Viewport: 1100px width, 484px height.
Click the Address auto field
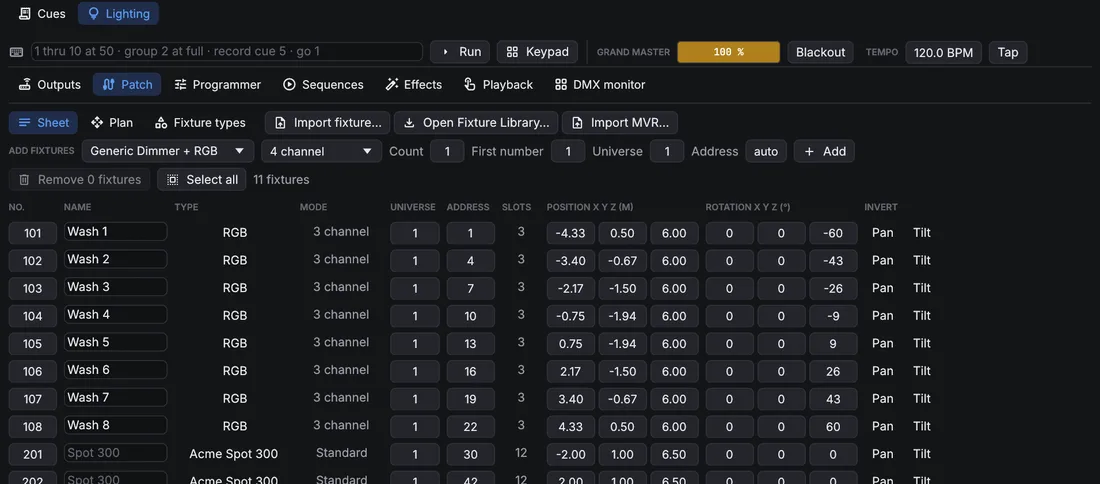(x=766, y=151)
